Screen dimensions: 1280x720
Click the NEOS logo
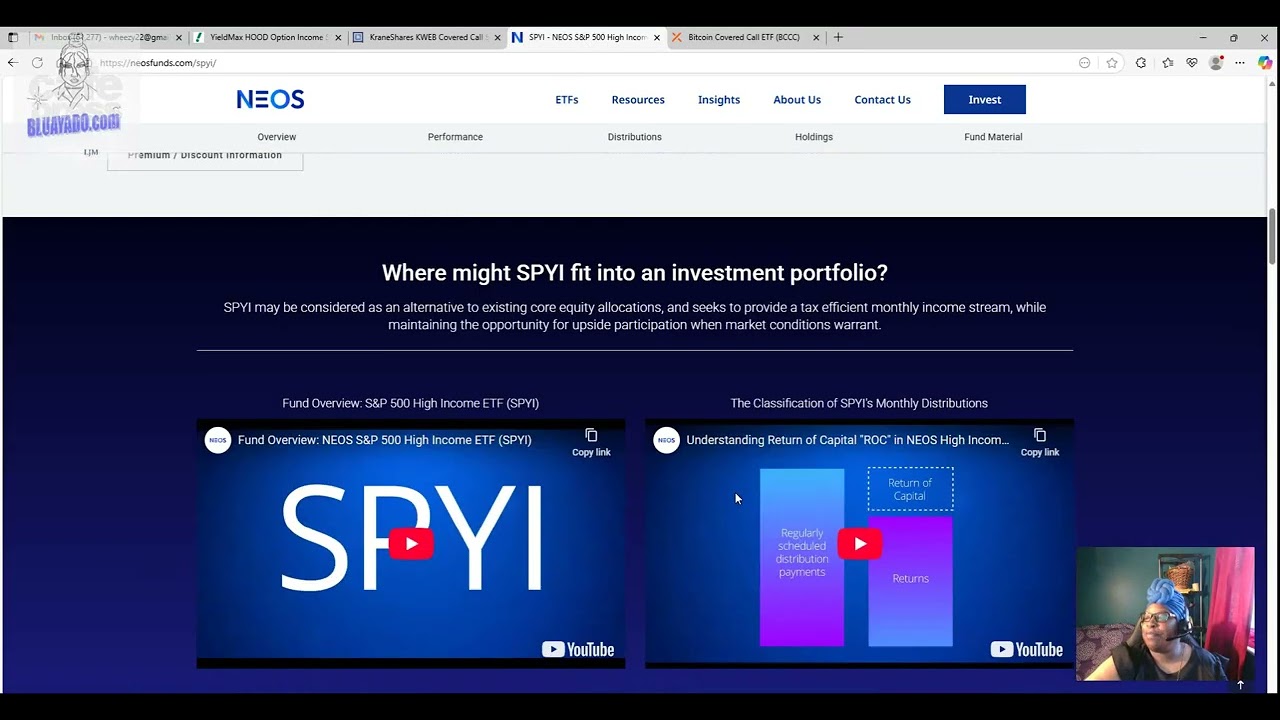coord(270,99)
